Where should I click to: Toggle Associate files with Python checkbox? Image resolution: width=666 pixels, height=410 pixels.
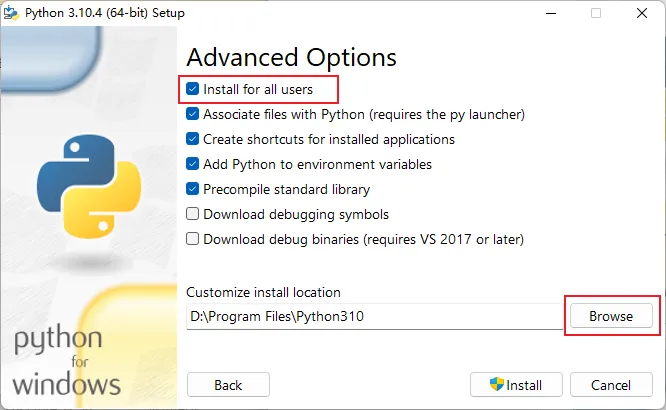point(192,114)
